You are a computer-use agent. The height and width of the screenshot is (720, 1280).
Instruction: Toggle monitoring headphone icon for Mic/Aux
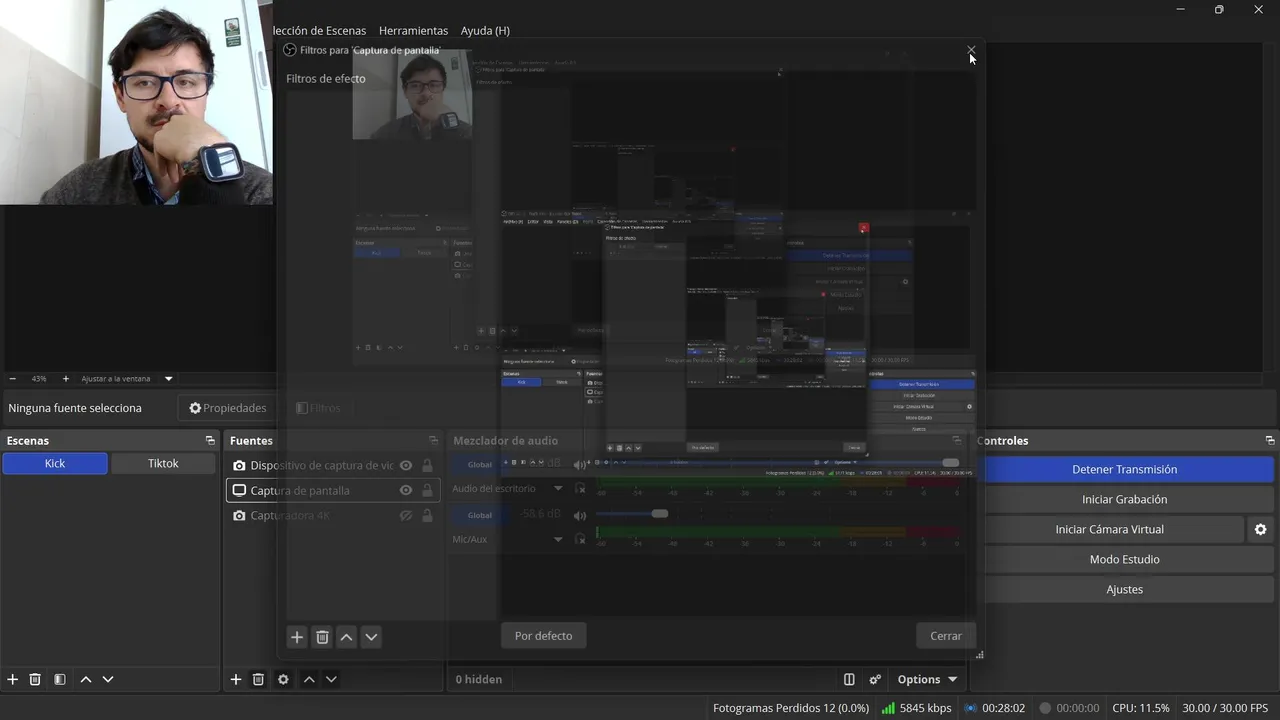pyautogui.click(x=580, y=539)
